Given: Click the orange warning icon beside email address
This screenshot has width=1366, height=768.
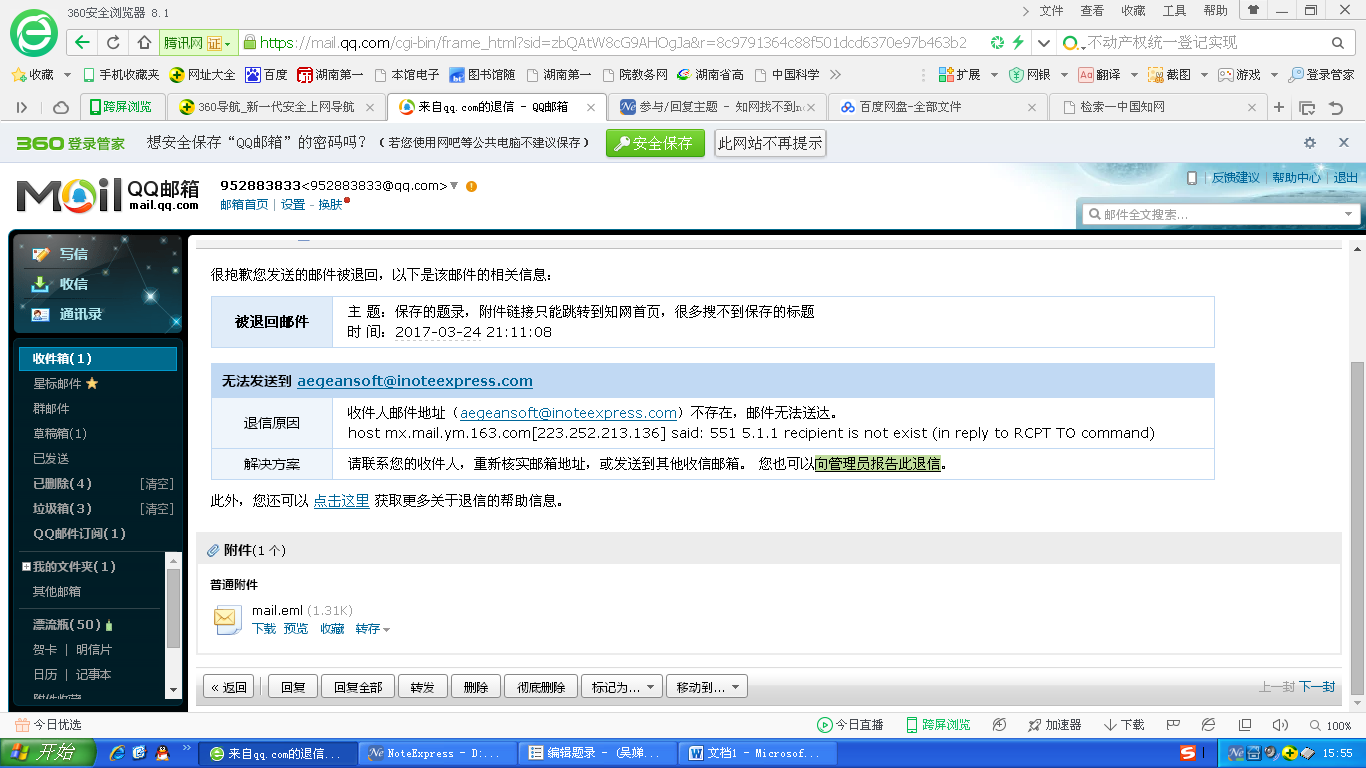Looking at the screenshot, I should click(471, 186).
